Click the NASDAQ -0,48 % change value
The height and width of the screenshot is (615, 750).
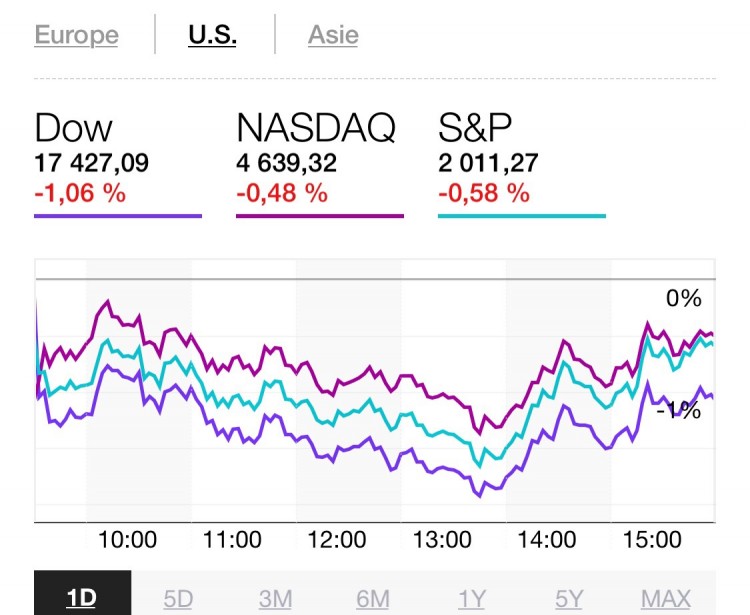tap(282, 193)
